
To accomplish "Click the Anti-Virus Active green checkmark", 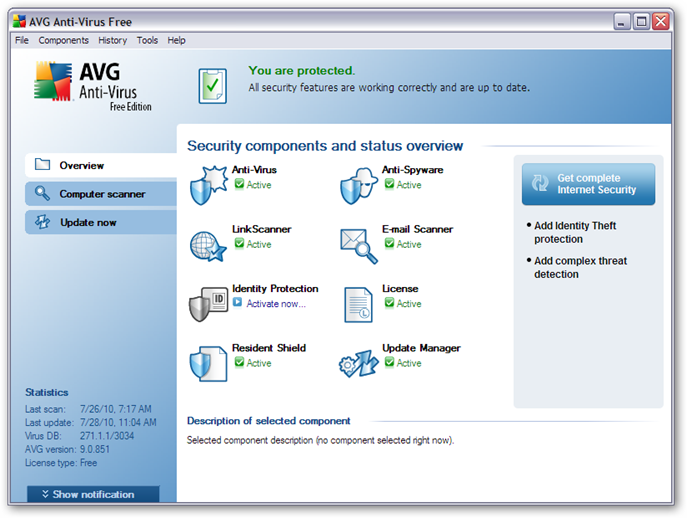I will coord(239,185).
